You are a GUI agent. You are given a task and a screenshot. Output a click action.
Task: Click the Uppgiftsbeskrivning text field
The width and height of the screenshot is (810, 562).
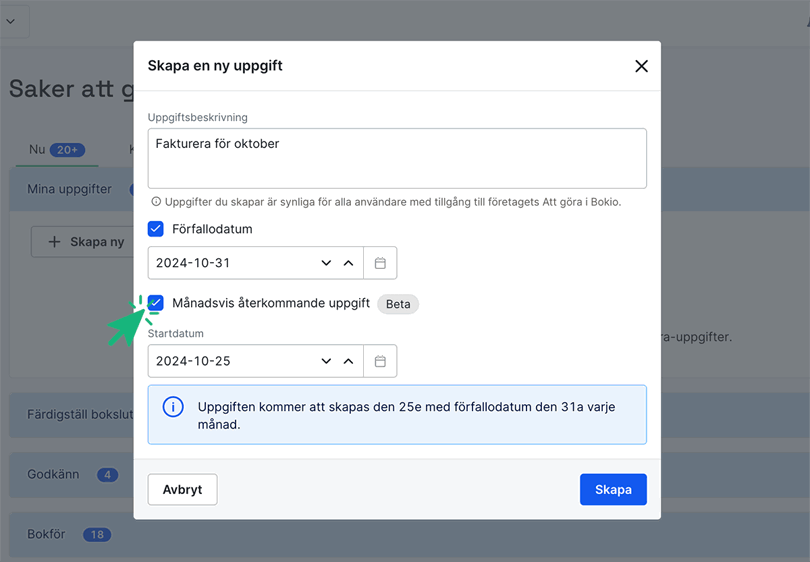[397, 158]
